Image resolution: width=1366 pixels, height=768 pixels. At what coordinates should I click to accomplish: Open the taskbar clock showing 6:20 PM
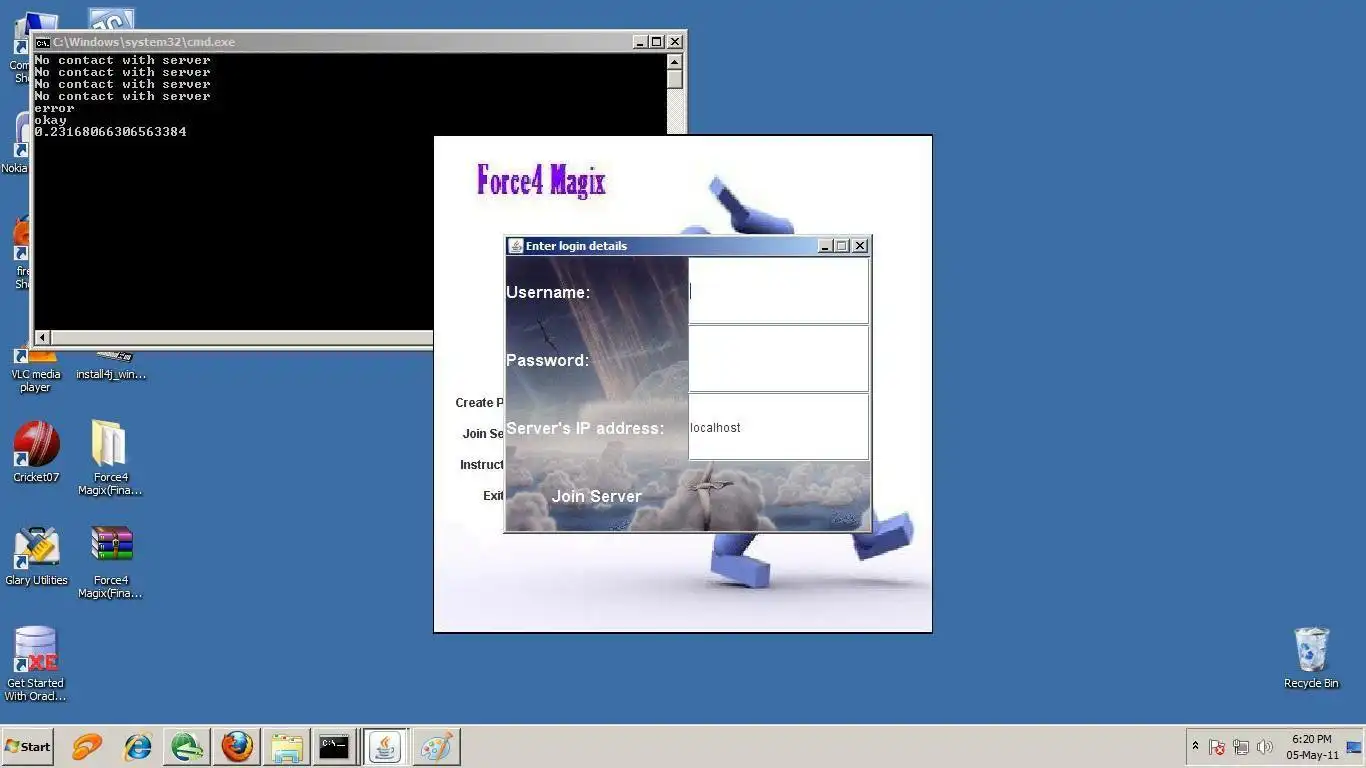click(x=1312, y=747)
